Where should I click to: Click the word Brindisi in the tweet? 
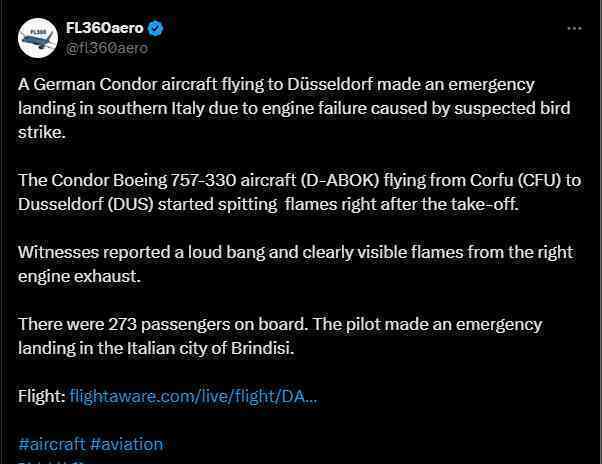coord(263,348)
